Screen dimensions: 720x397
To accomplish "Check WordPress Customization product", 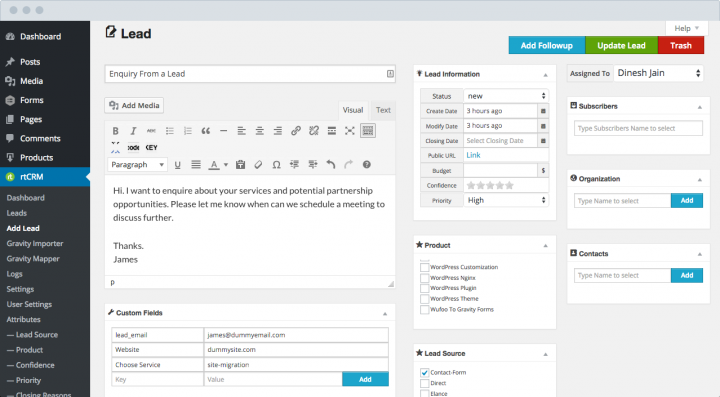I will [x=424, y=267].
